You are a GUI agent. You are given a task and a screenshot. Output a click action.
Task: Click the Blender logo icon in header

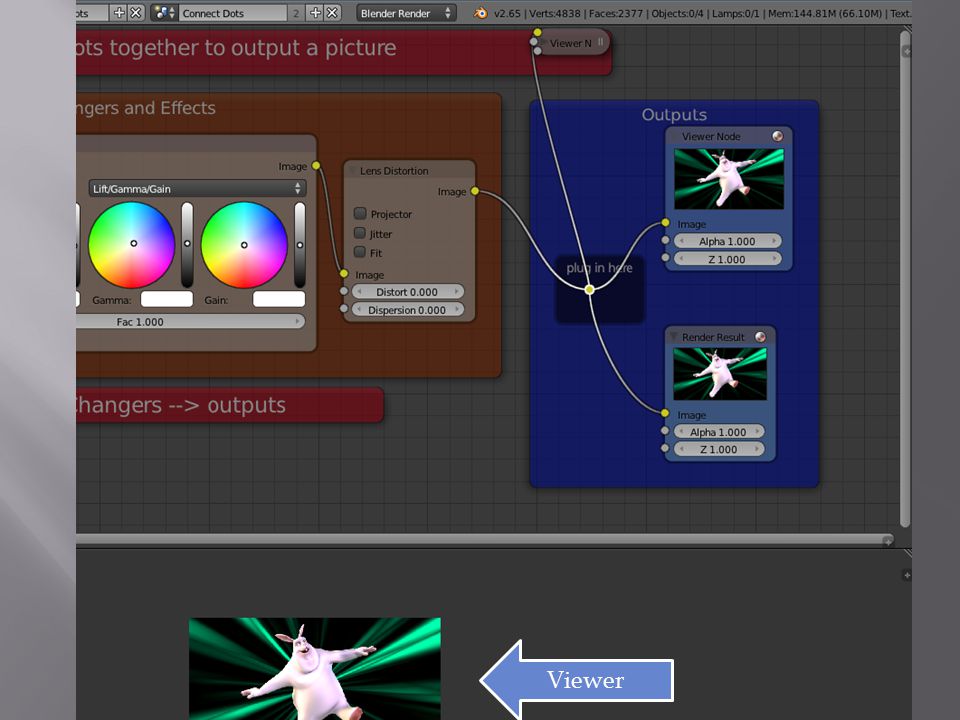(x=481, y=13)
